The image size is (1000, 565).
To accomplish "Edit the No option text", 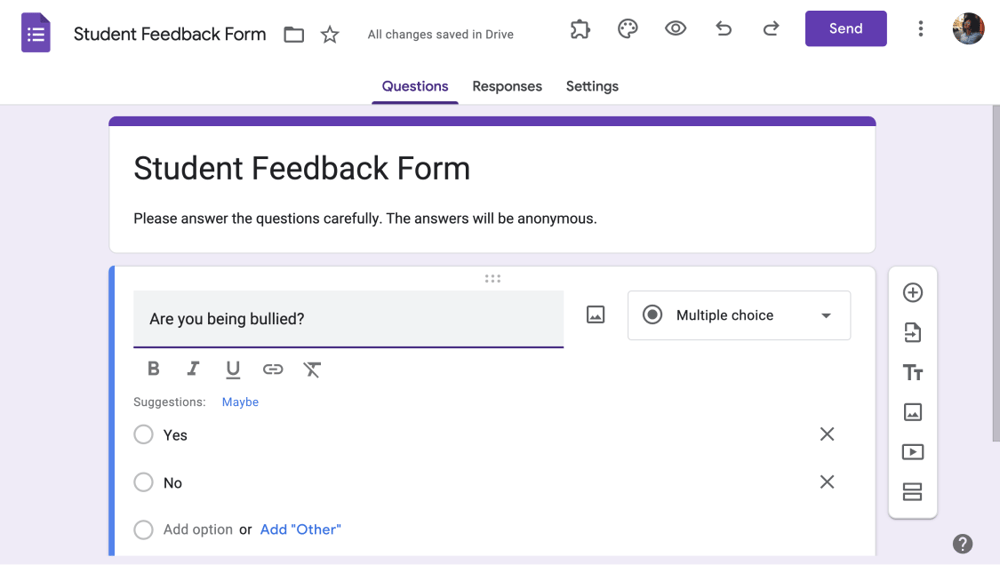I will [x=173, y=483].
